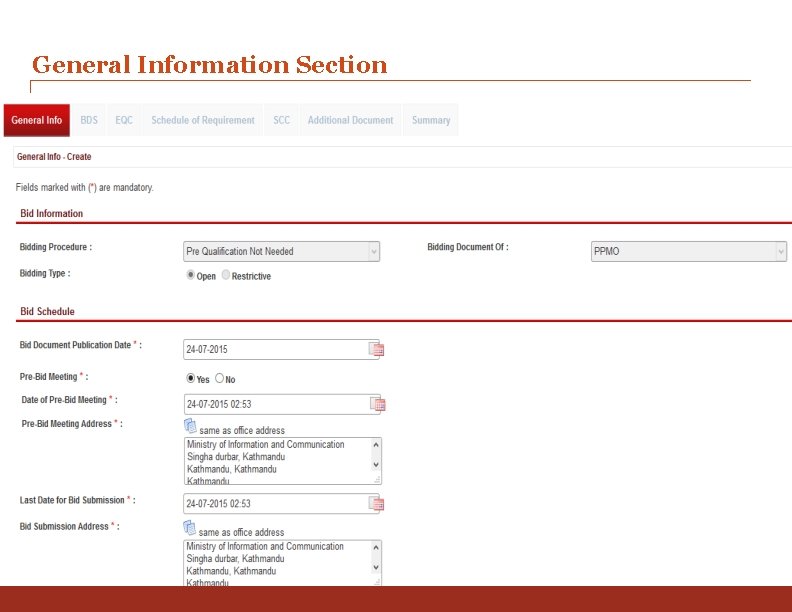Open the Additional Document tab
Screen dimensions: 792x612
pyautogui.click(x=351, y=120)
